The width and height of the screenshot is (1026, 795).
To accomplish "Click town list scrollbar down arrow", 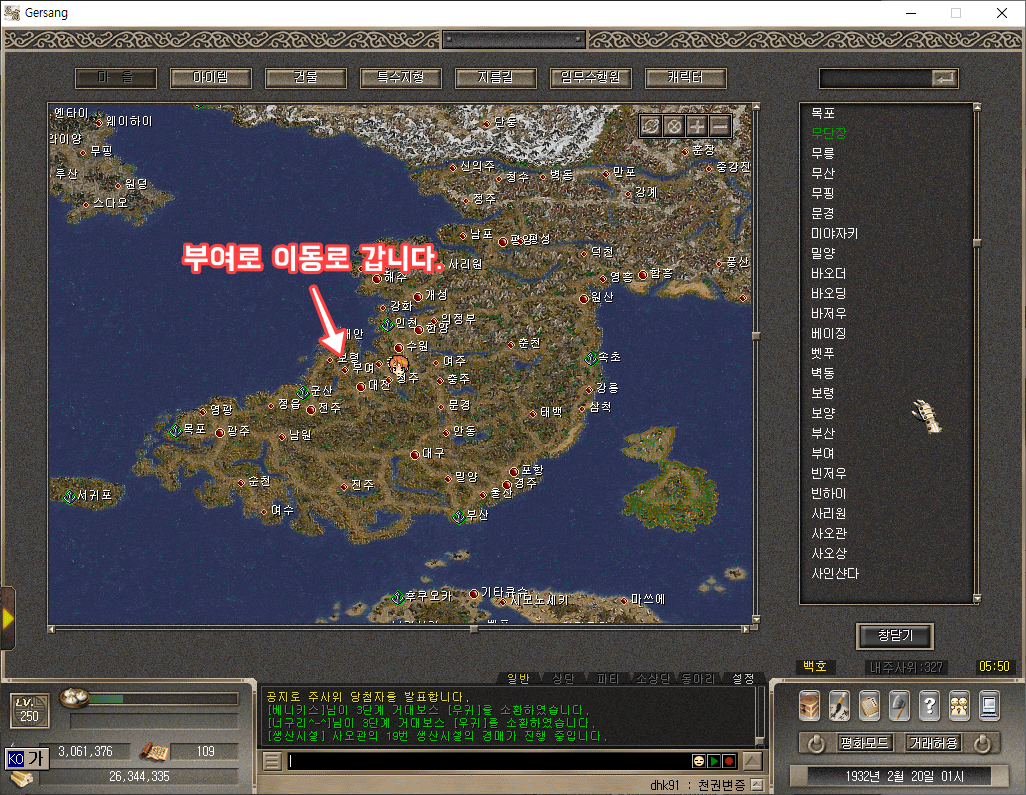I will [977, 599].
